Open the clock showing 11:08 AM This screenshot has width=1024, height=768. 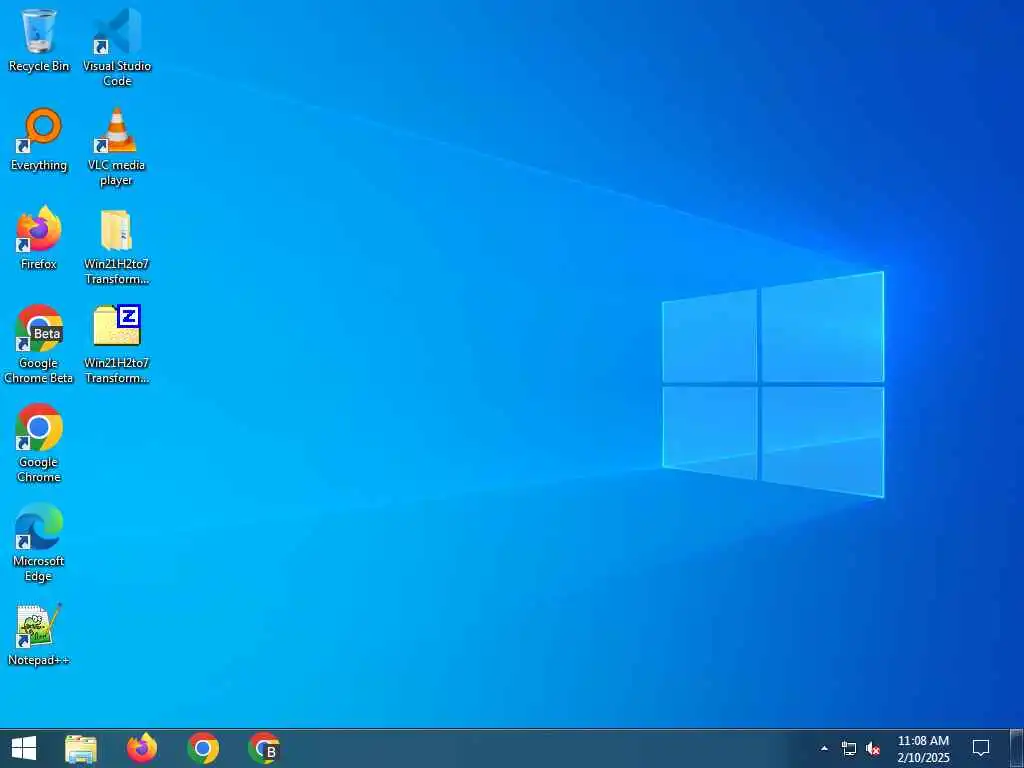tap(923, 748)
